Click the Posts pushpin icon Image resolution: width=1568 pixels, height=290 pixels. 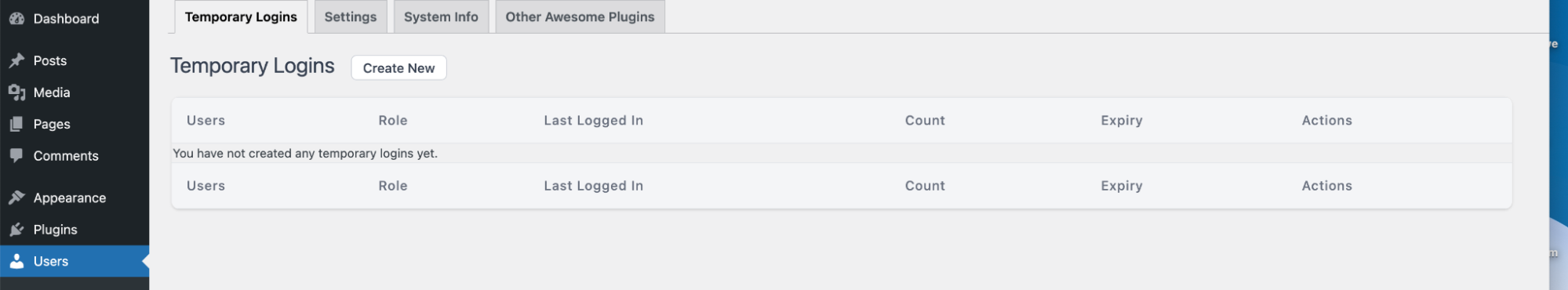[16, 60]
